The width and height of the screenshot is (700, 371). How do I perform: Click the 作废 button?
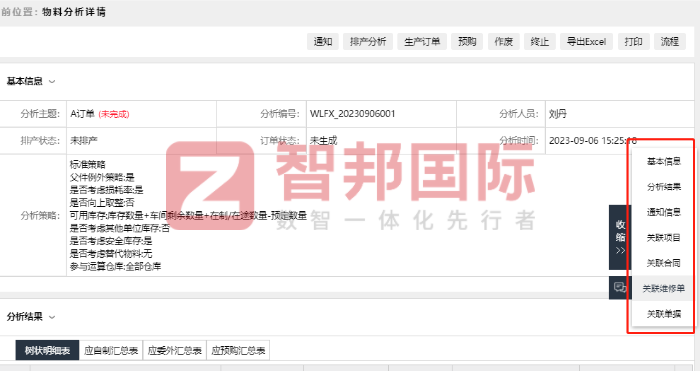click(504, 42)
